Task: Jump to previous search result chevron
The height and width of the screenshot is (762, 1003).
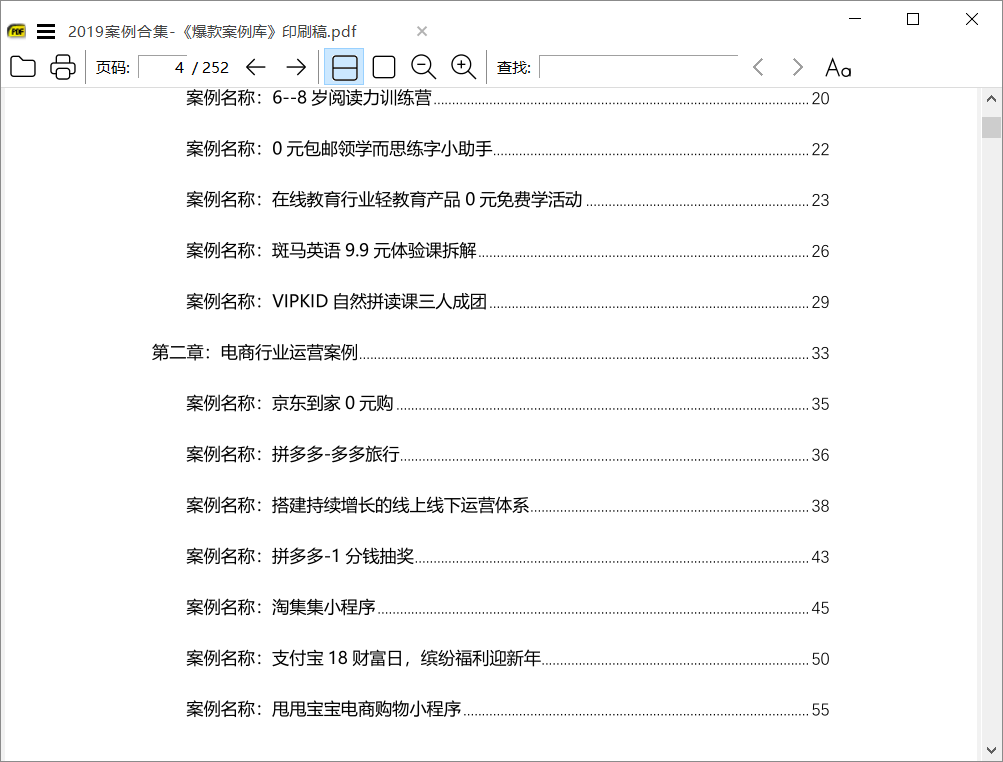Action: coord(757,66)
